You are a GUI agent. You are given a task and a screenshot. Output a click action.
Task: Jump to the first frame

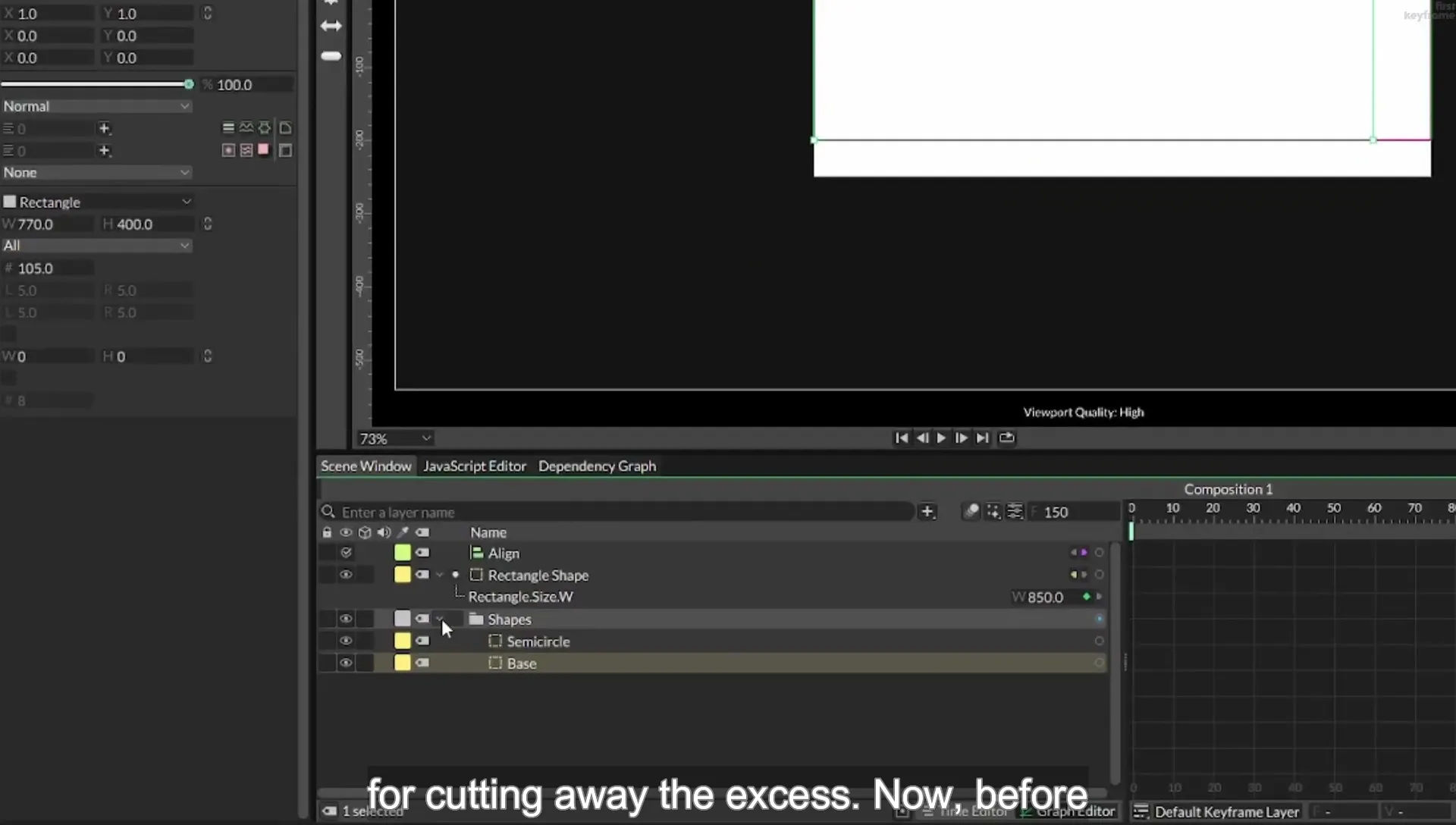point(901,438)
